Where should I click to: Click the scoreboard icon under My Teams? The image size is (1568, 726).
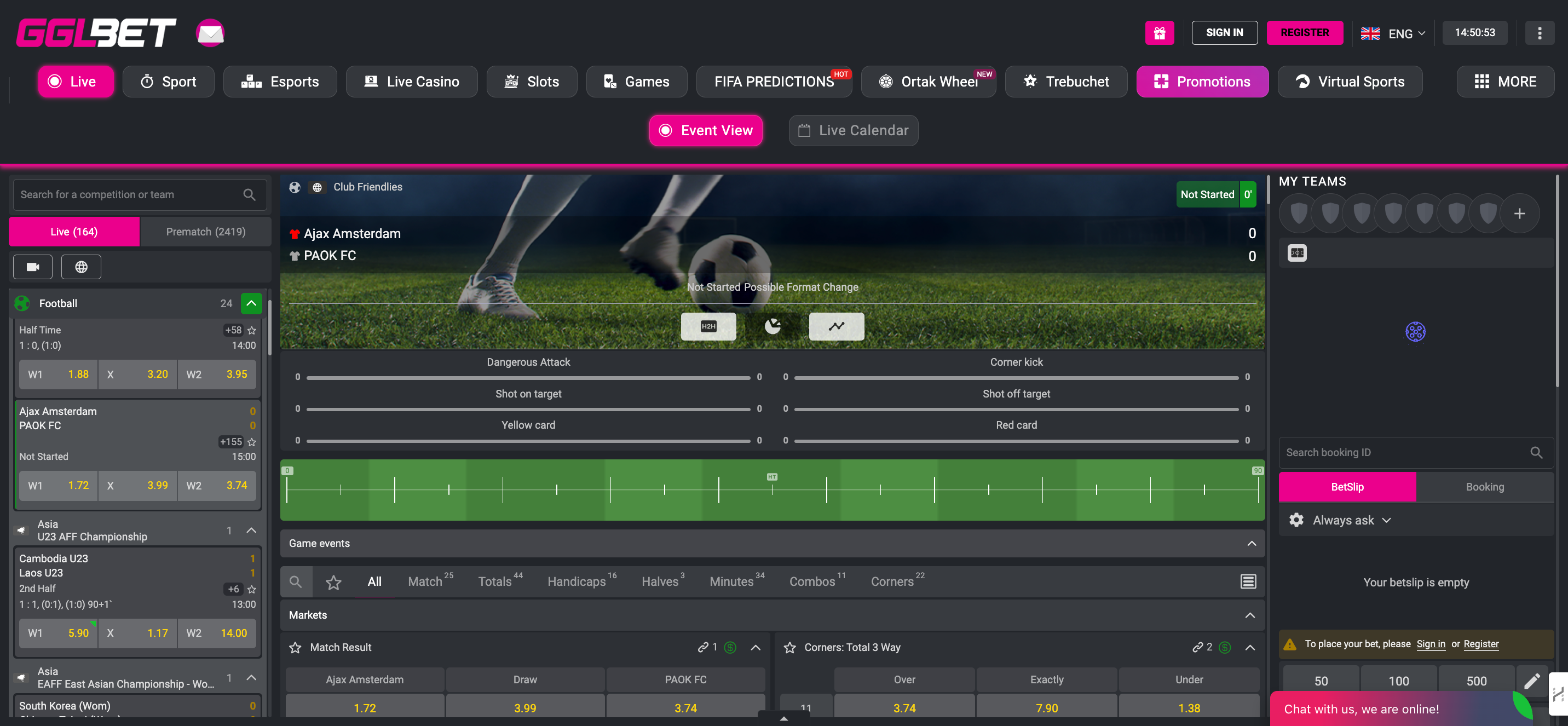[1296, 253]
